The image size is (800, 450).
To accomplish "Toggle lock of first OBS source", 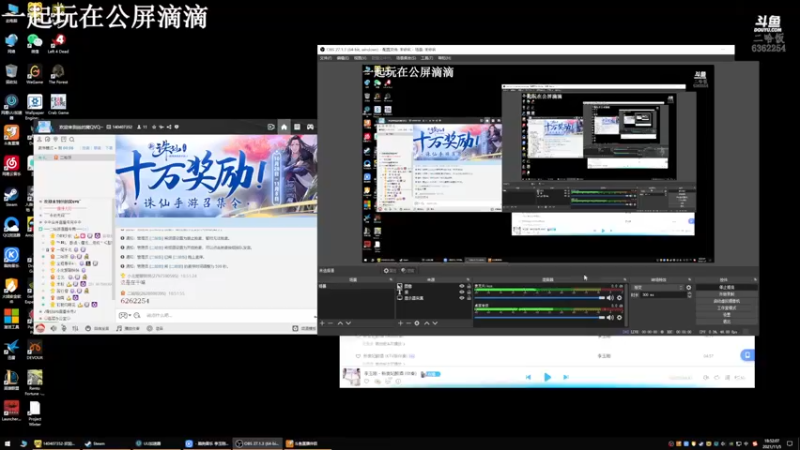I will pyautogui.click(x=469, y=286).
